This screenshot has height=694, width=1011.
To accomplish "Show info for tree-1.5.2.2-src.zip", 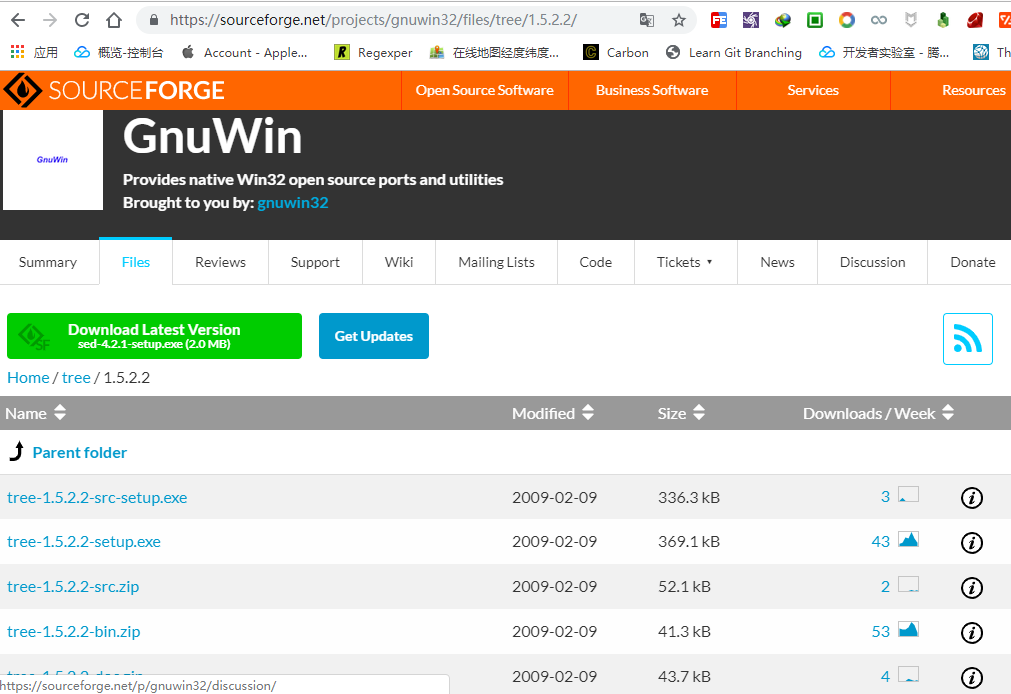I will point(971,588).
